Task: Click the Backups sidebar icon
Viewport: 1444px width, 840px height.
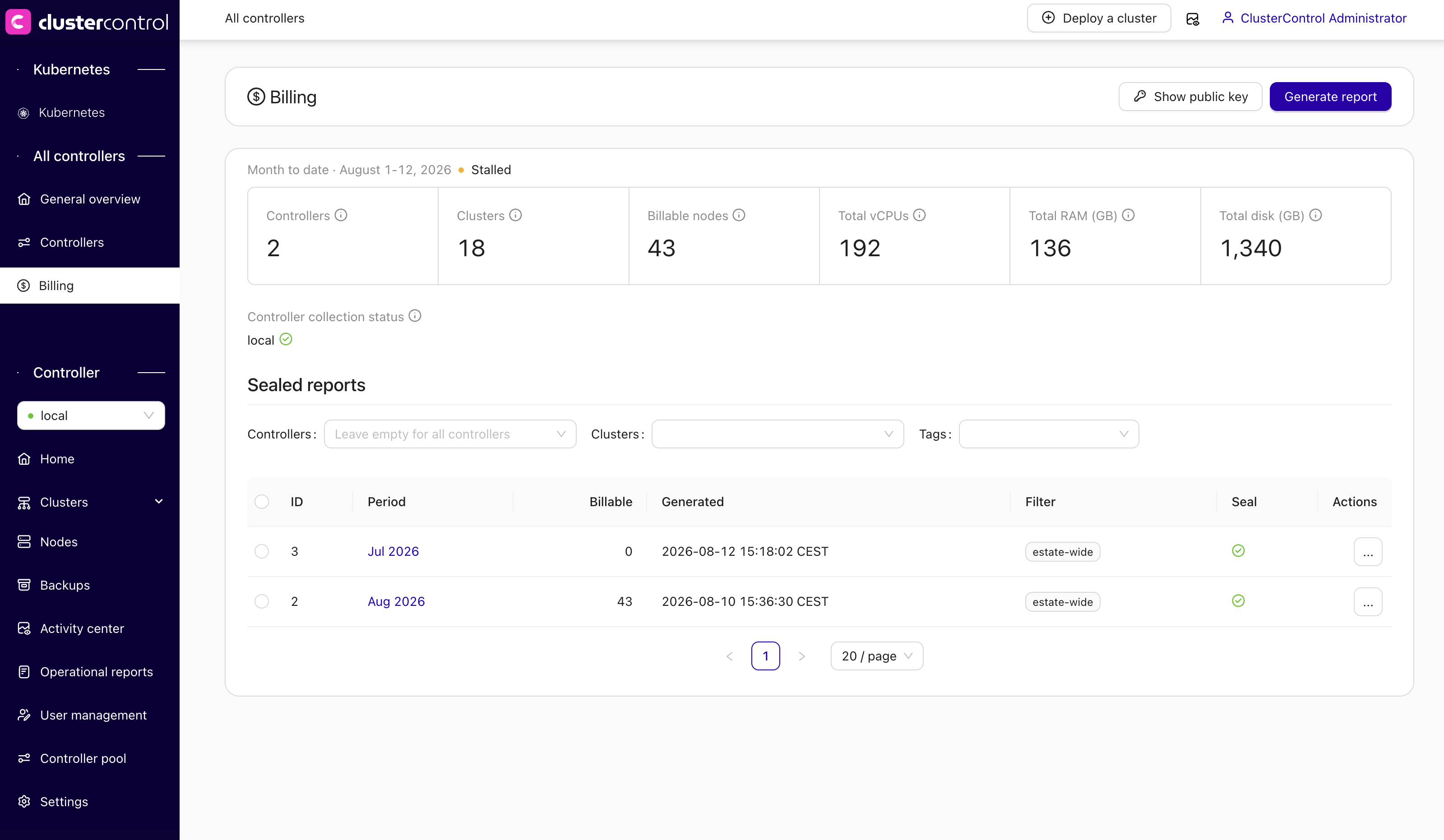Action: point(24,585)
